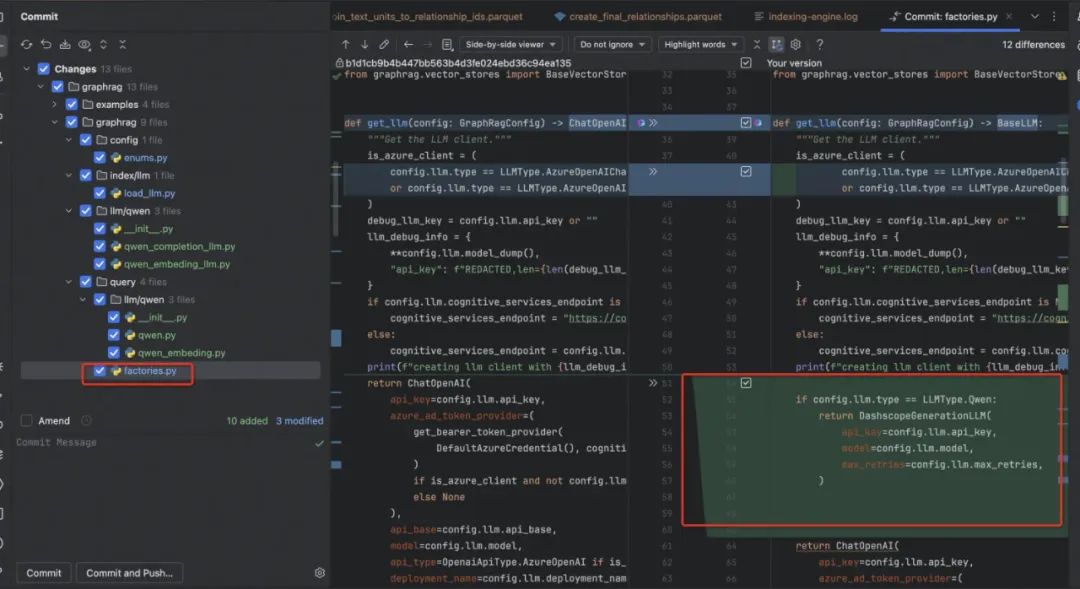
Task: Open the Do not ignore dropdown
Action: pyautogui.click(x=612, y=45)
